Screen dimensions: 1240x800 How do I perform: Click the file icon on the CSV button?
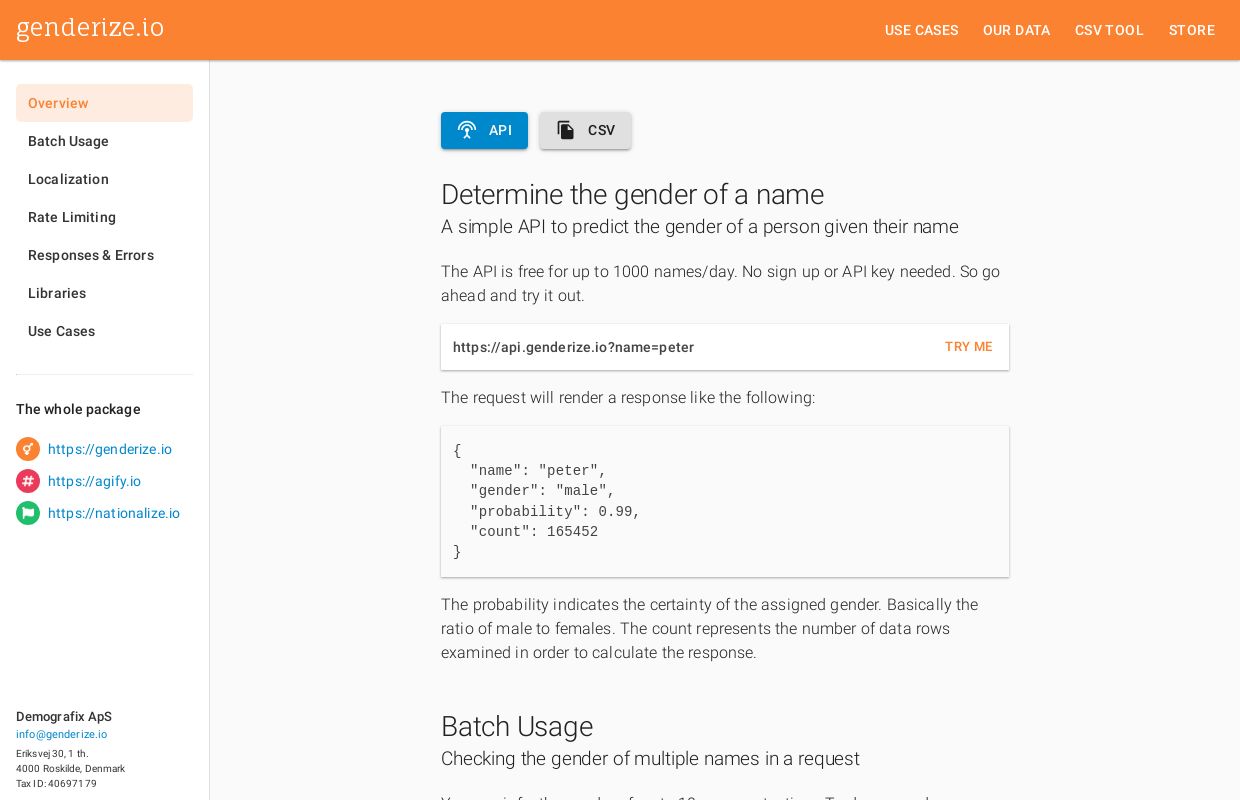(x=566, y=130)
